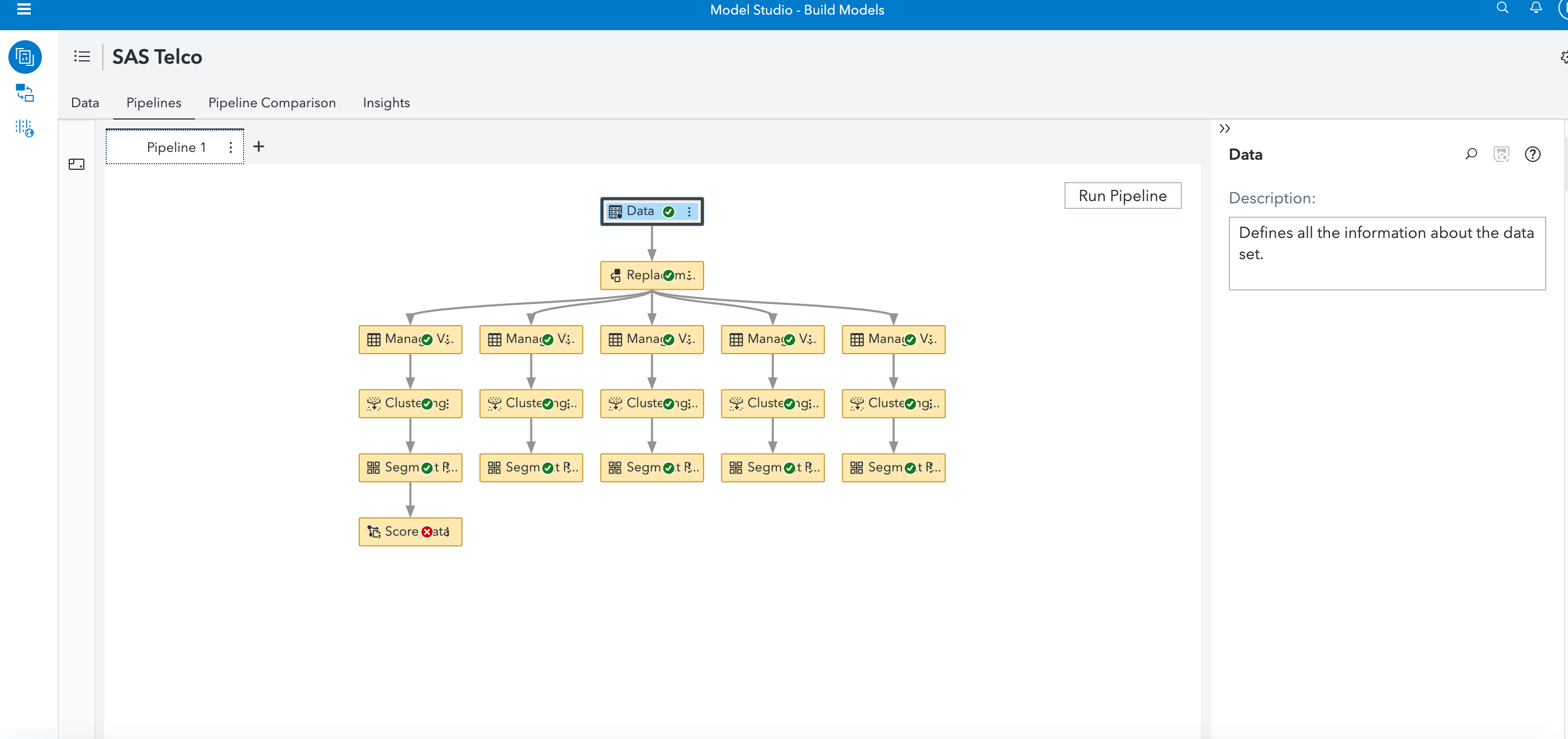Viewport: 1568px width, 739px height.
Task: Click the Build Models sidebar icon
Action: [x=25, y=57]
